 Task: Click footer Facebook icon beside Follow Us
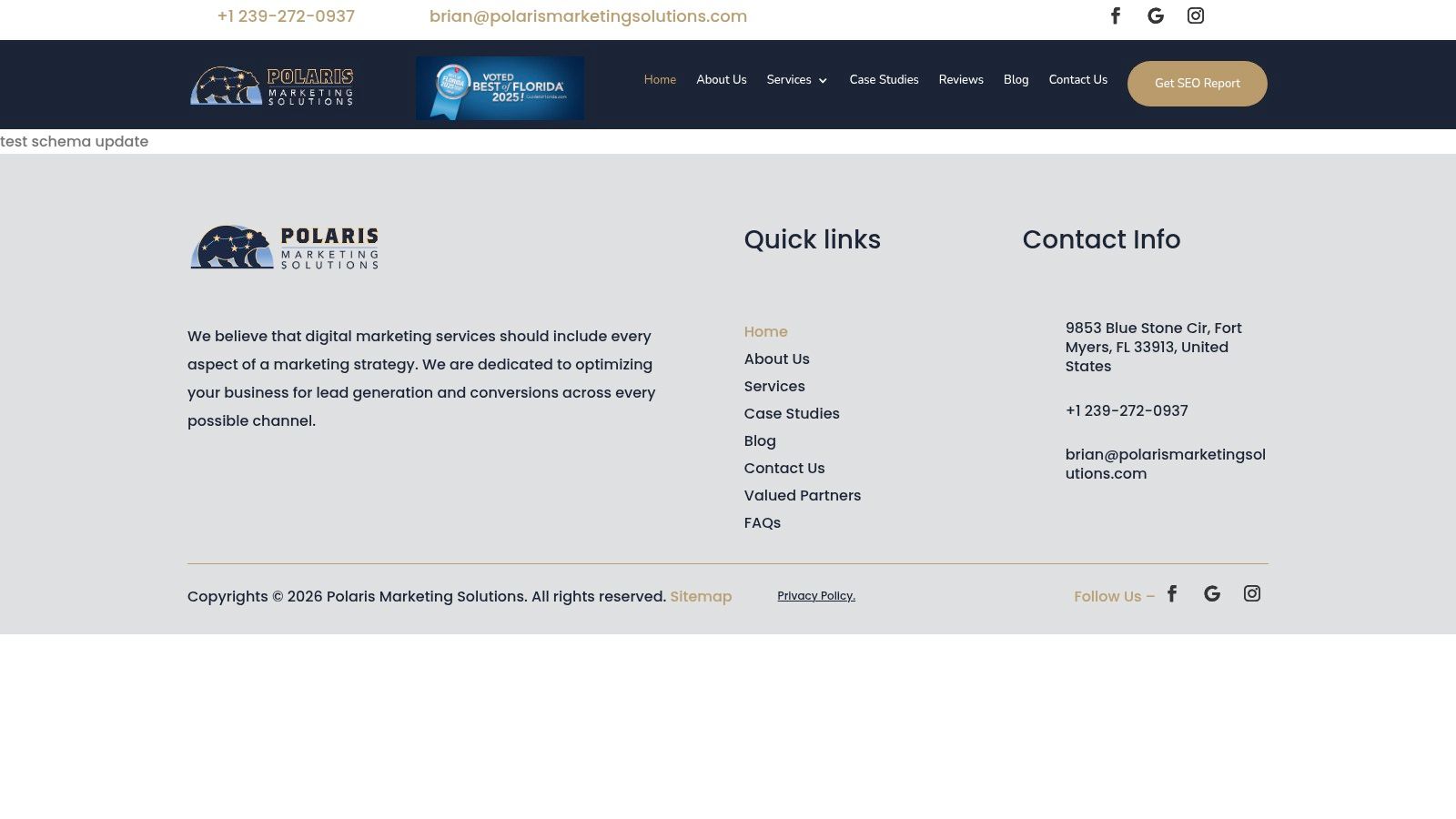1172,593
